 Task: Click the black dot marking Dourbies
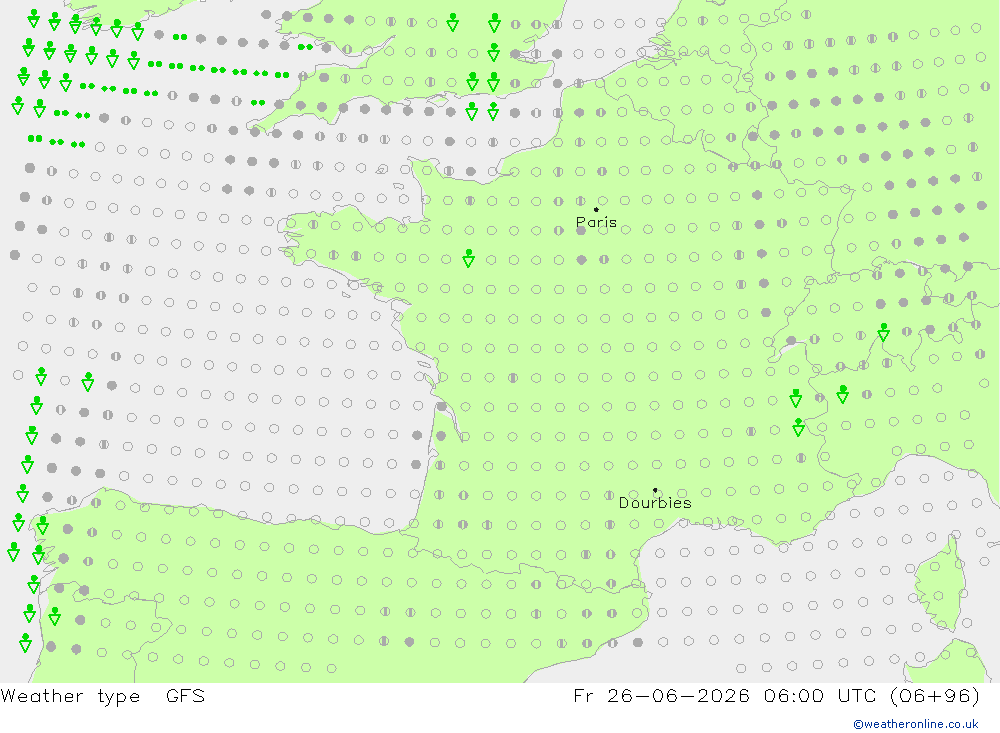coord(655,490)
